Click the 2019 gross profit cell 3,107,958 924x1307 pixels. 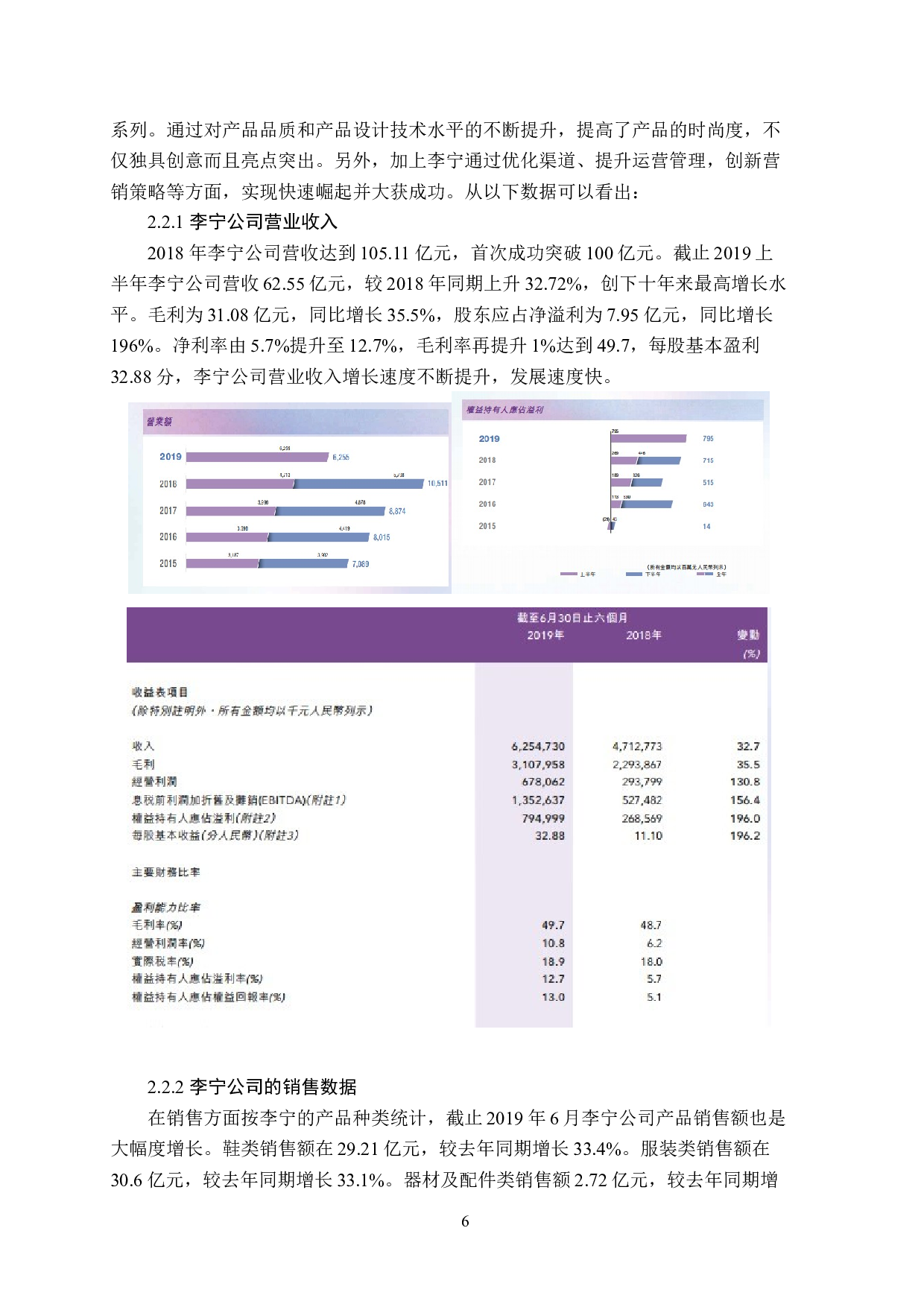click(x=538, y=765)
